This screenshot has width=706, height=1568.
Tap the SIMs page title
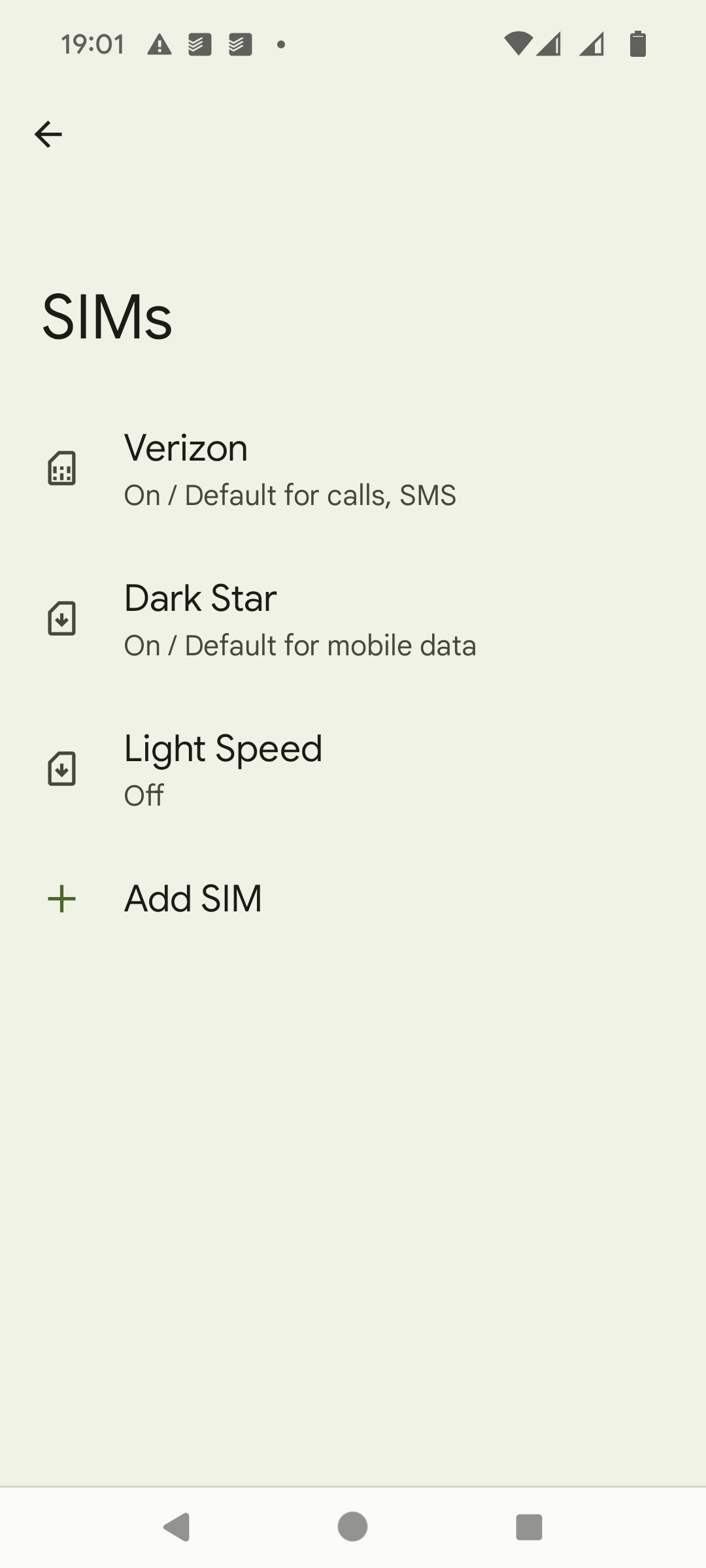pos(107,318)
